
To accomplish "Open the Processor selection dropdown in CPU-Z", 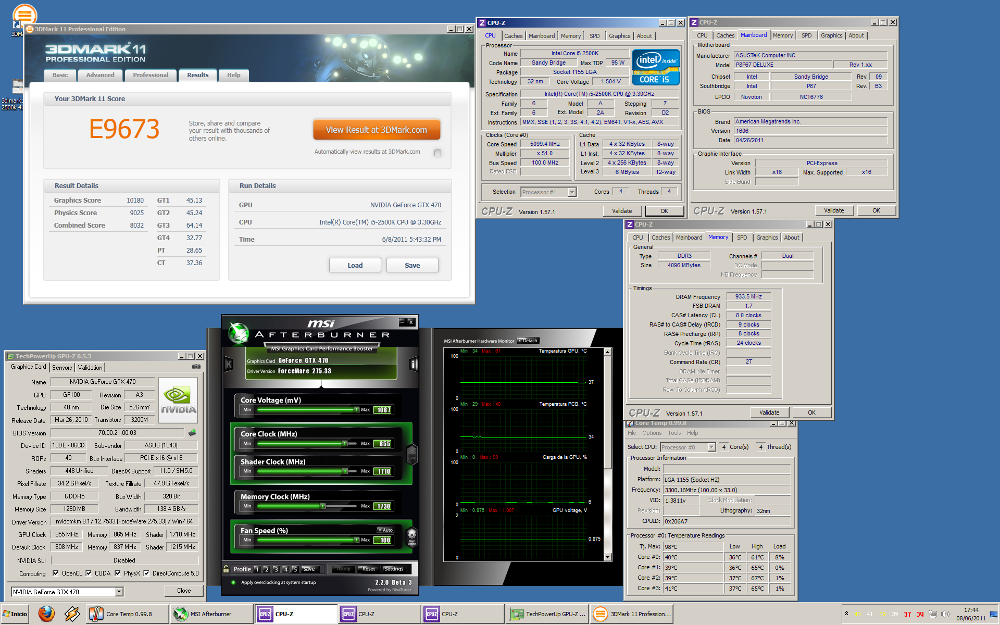I will tap(571, 192).
